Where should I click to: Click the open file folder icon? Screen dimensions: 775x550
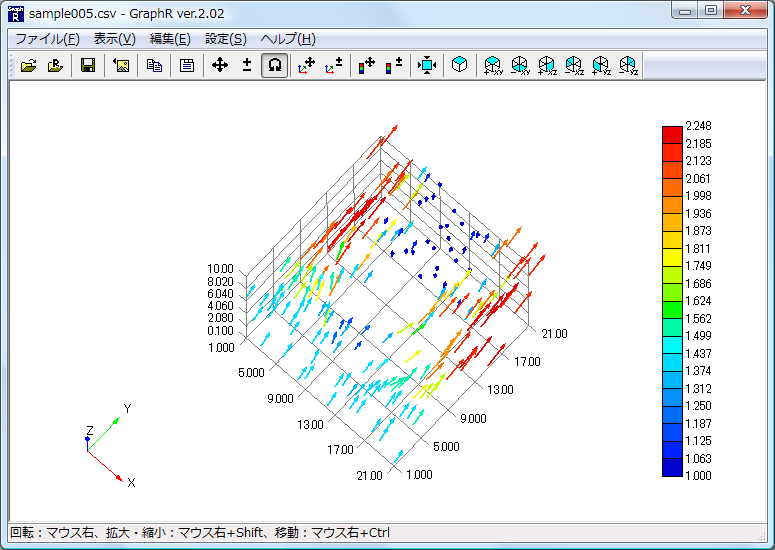click(x=28, y=66)
